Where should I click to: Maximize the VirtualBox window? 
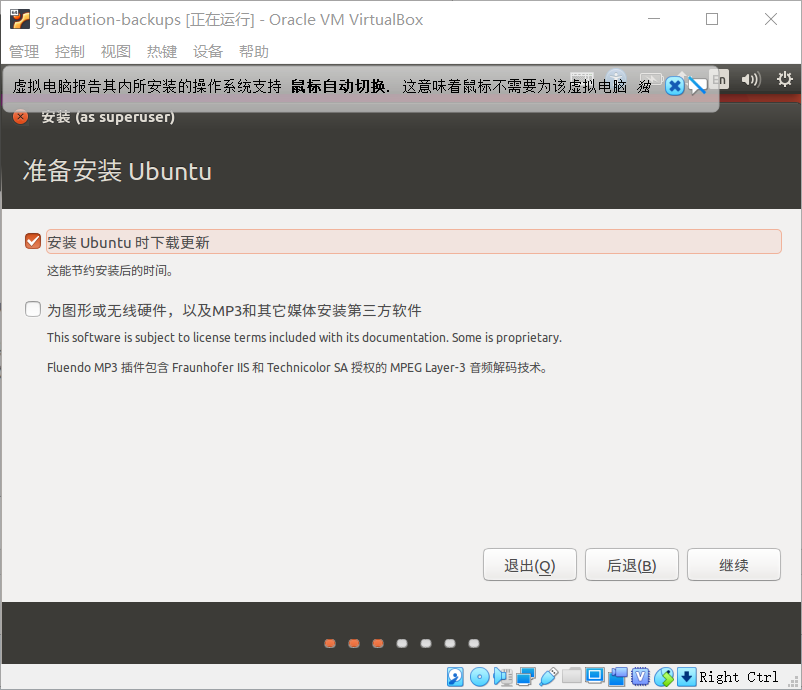tap(712, 19)
